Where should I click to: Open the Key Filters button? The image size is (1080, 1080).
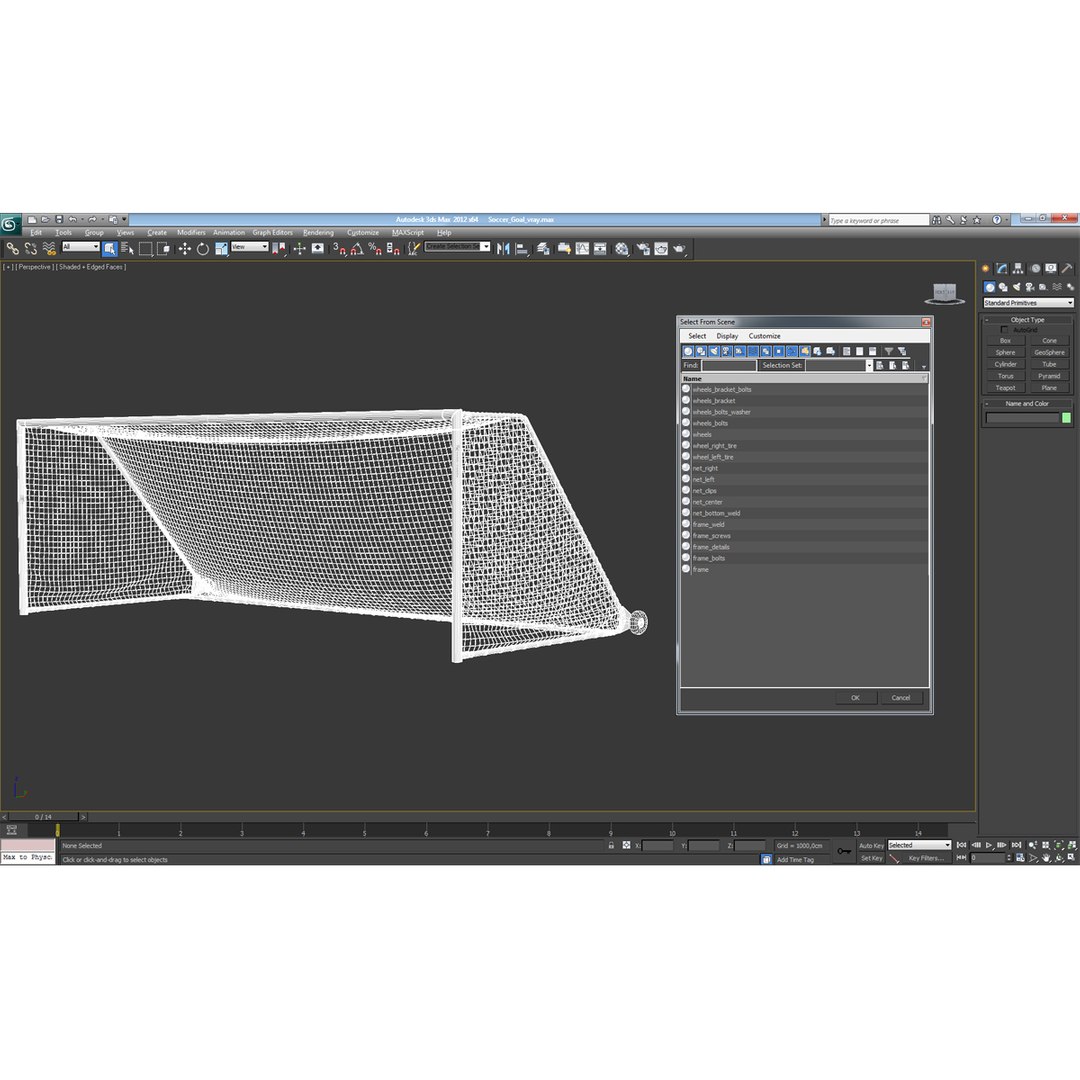(926, 858)
